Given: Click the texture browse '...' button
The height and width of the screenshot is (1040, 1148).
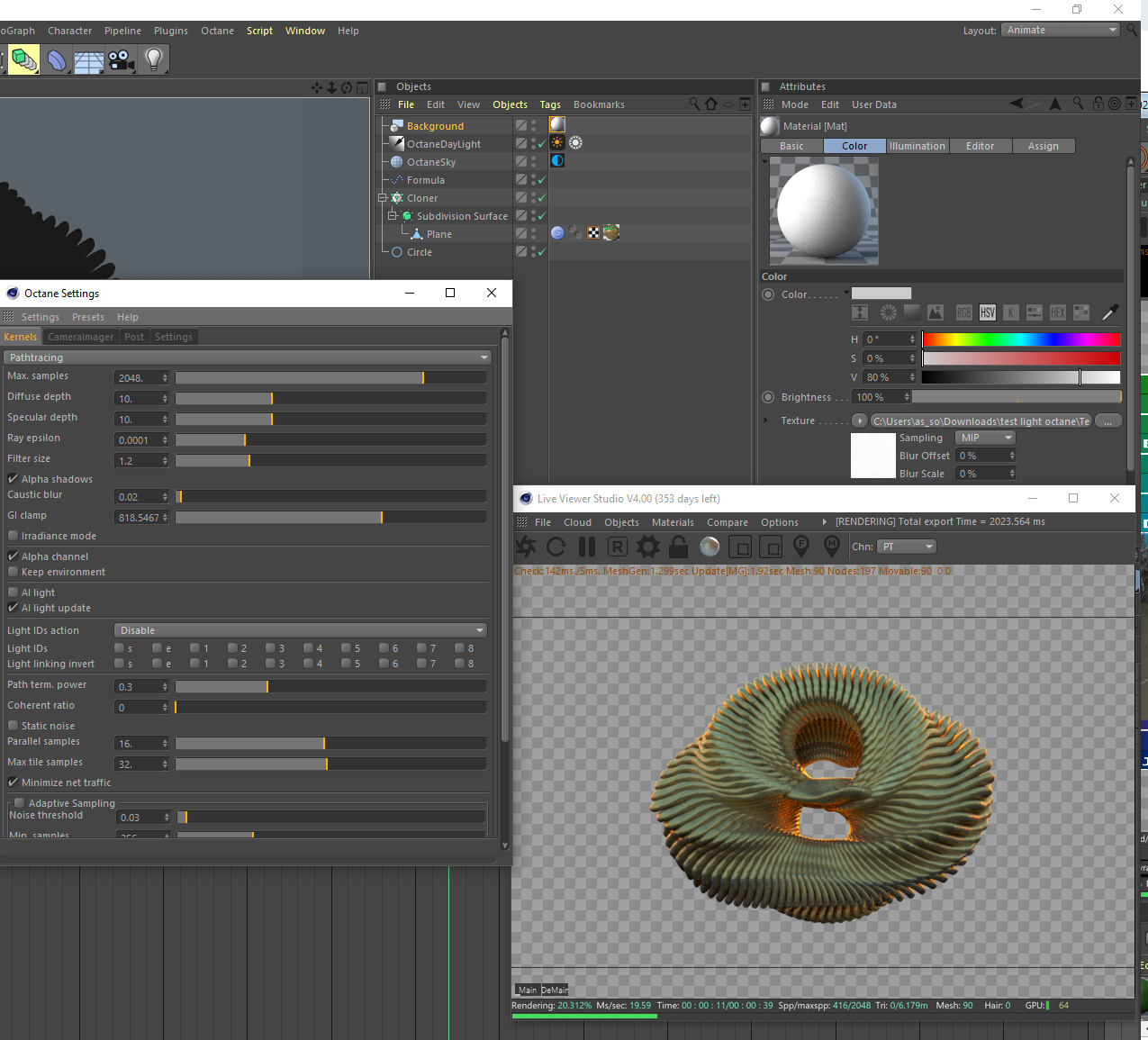Looking at the screenshot, I should point(1108,421).
